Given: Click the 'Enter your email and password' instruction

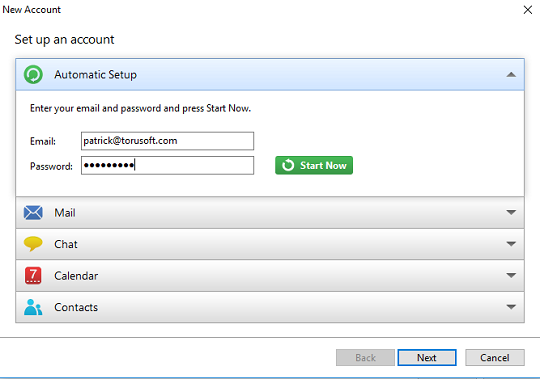Looking at the screenshot, I should click(140, 108).
